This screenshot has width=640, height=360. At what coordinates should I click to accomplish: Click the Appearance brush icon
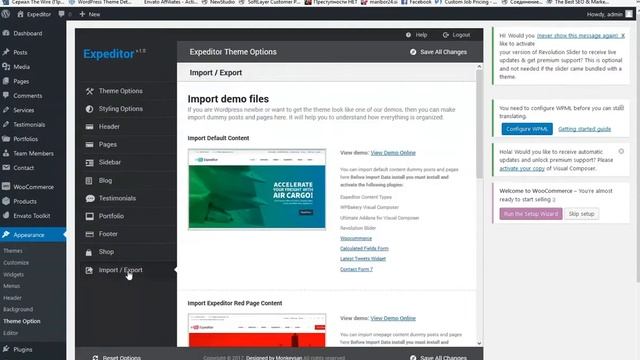[x=6, y=235]
